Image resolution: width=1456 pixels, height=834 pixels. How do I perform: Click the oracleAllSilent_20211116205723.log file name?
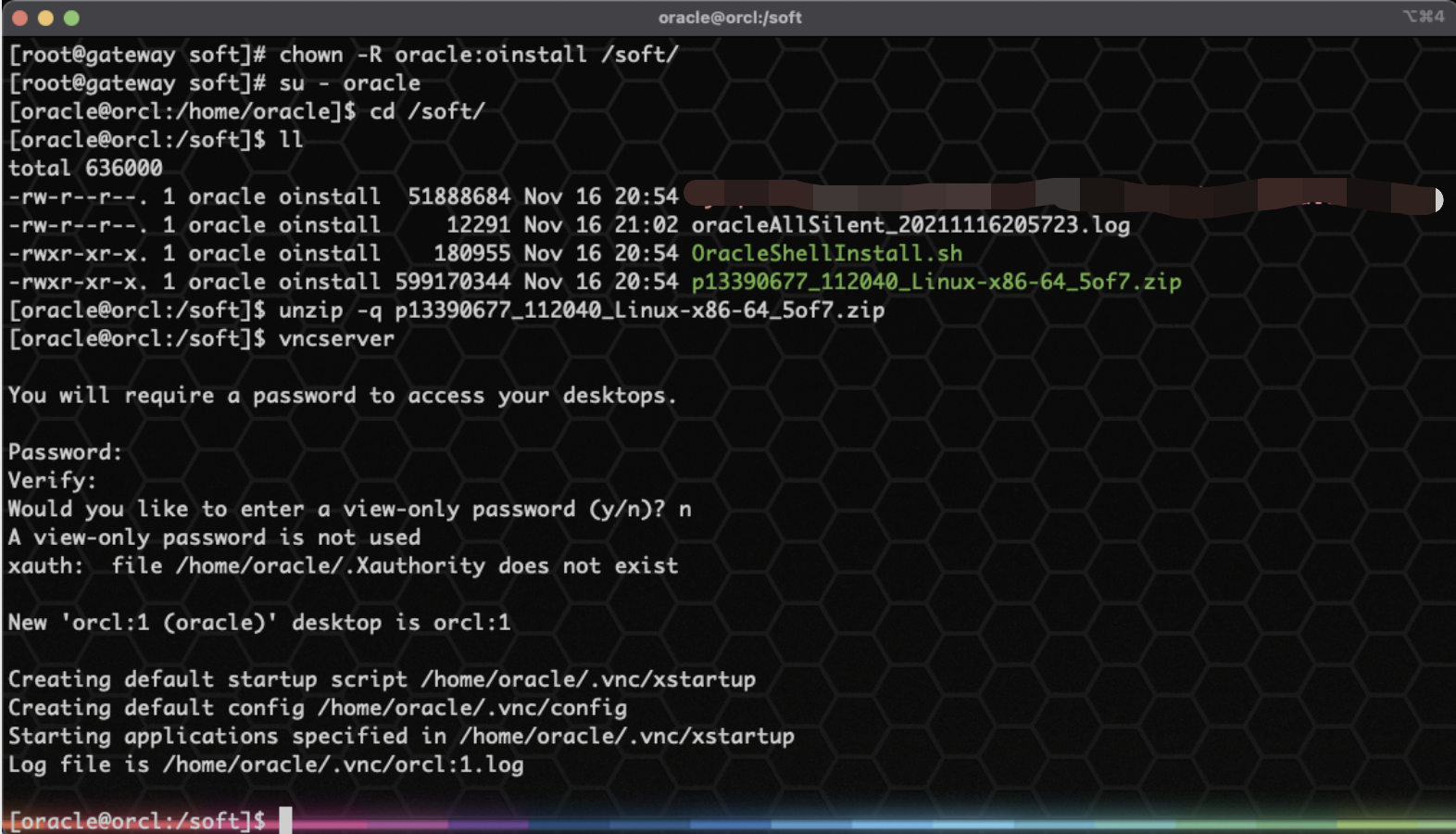tap(910, 225)
